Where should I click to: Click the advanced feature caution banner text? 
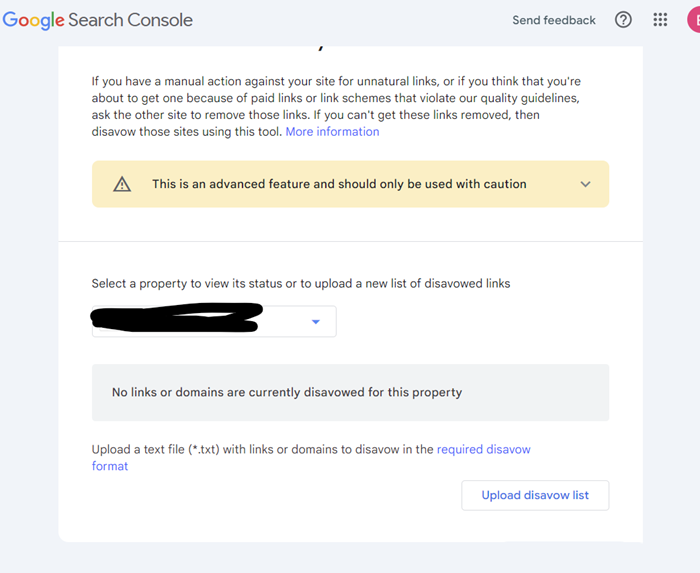click(339, 184)
